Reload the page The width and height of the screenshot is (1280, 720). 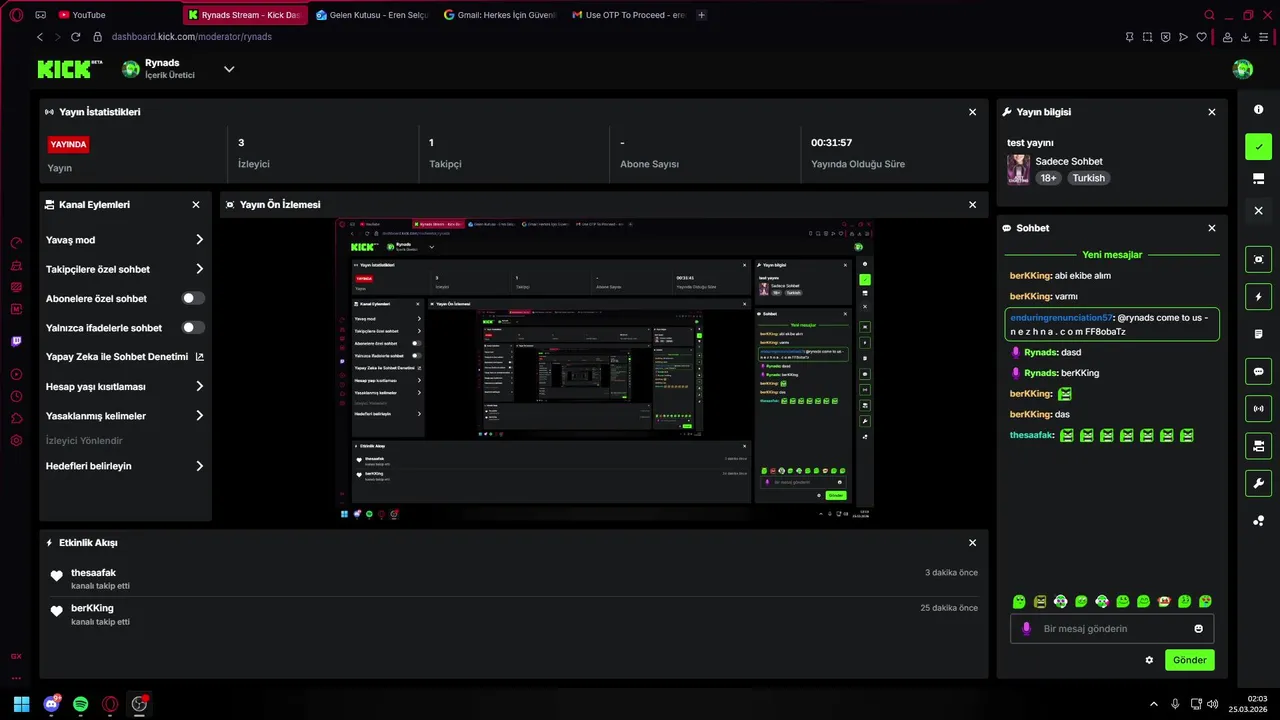point(75,37)
